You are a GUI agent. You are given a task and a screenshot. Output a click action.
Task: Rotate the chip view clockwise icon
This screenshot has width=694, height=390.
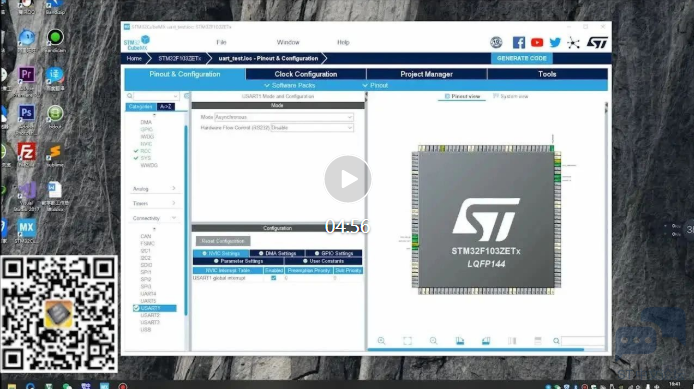click(x=459, y=340)
